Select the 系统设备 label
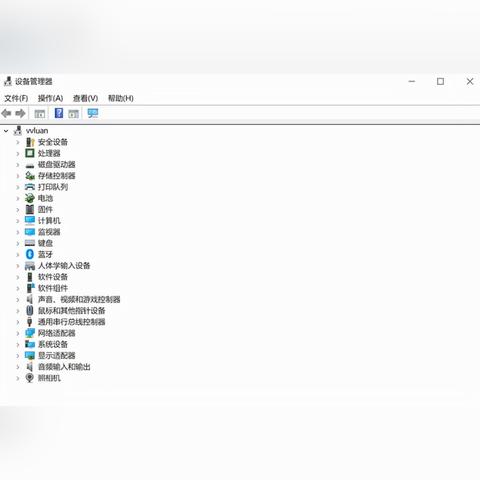This screenshot has width=480, height=480. pyautogui.click(x=53, y=344)
